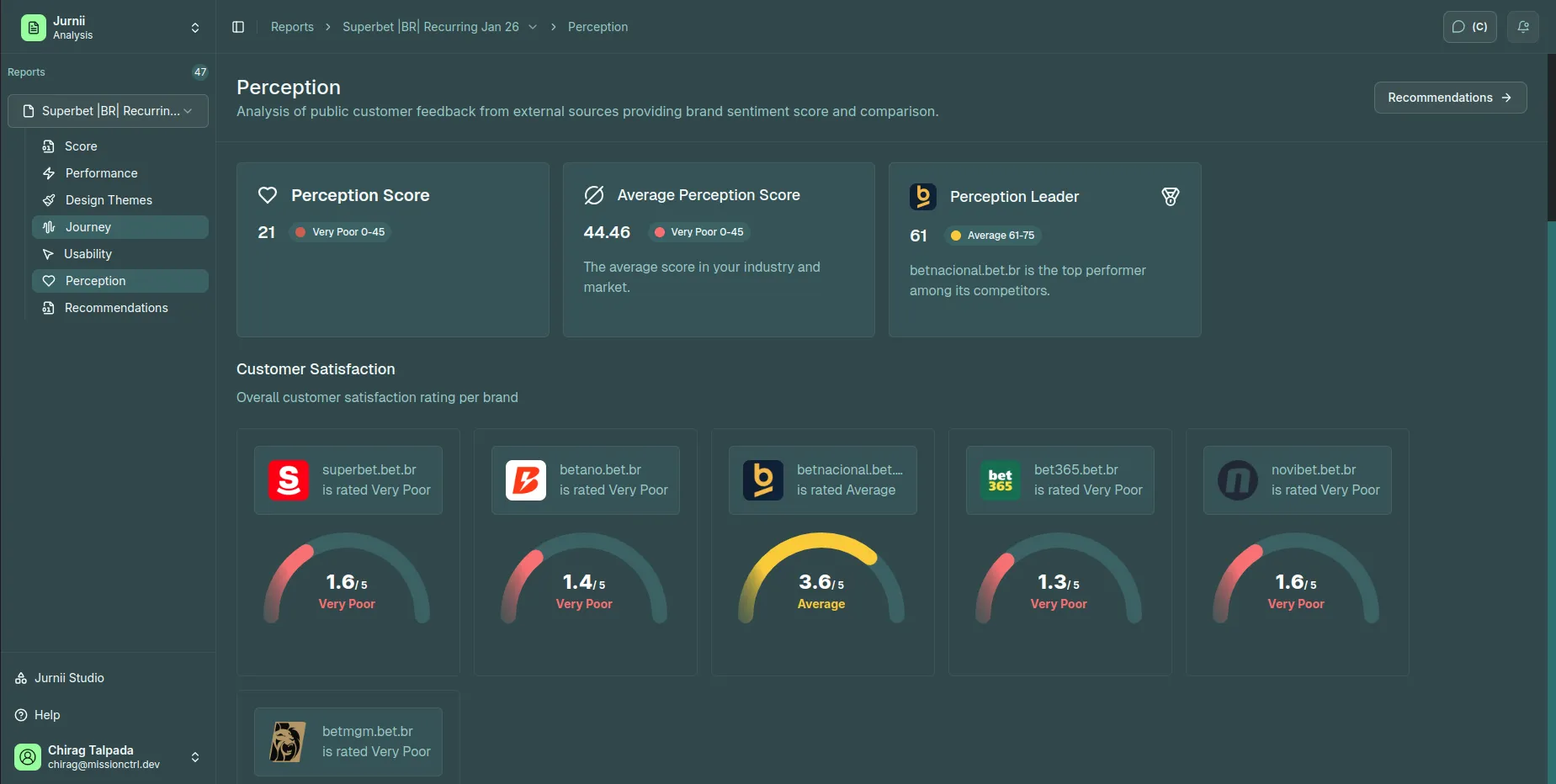Navigate to Reports breadcrumb link

click(x=292, y=27)
